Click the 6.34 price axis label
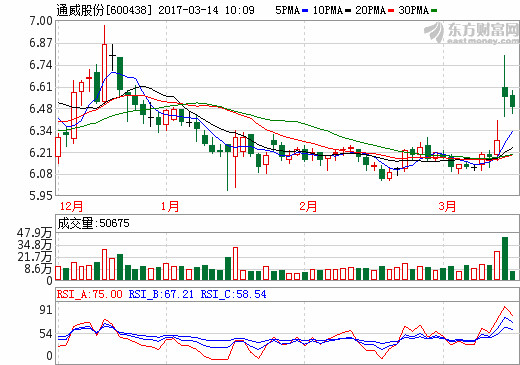Image resolution: width=520 pixels, height=365 pixels. coord(41,131)
